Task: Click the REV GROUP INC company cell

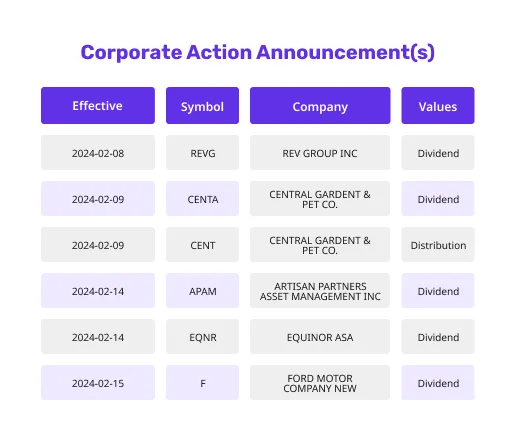Action: (x=320, y=153)
